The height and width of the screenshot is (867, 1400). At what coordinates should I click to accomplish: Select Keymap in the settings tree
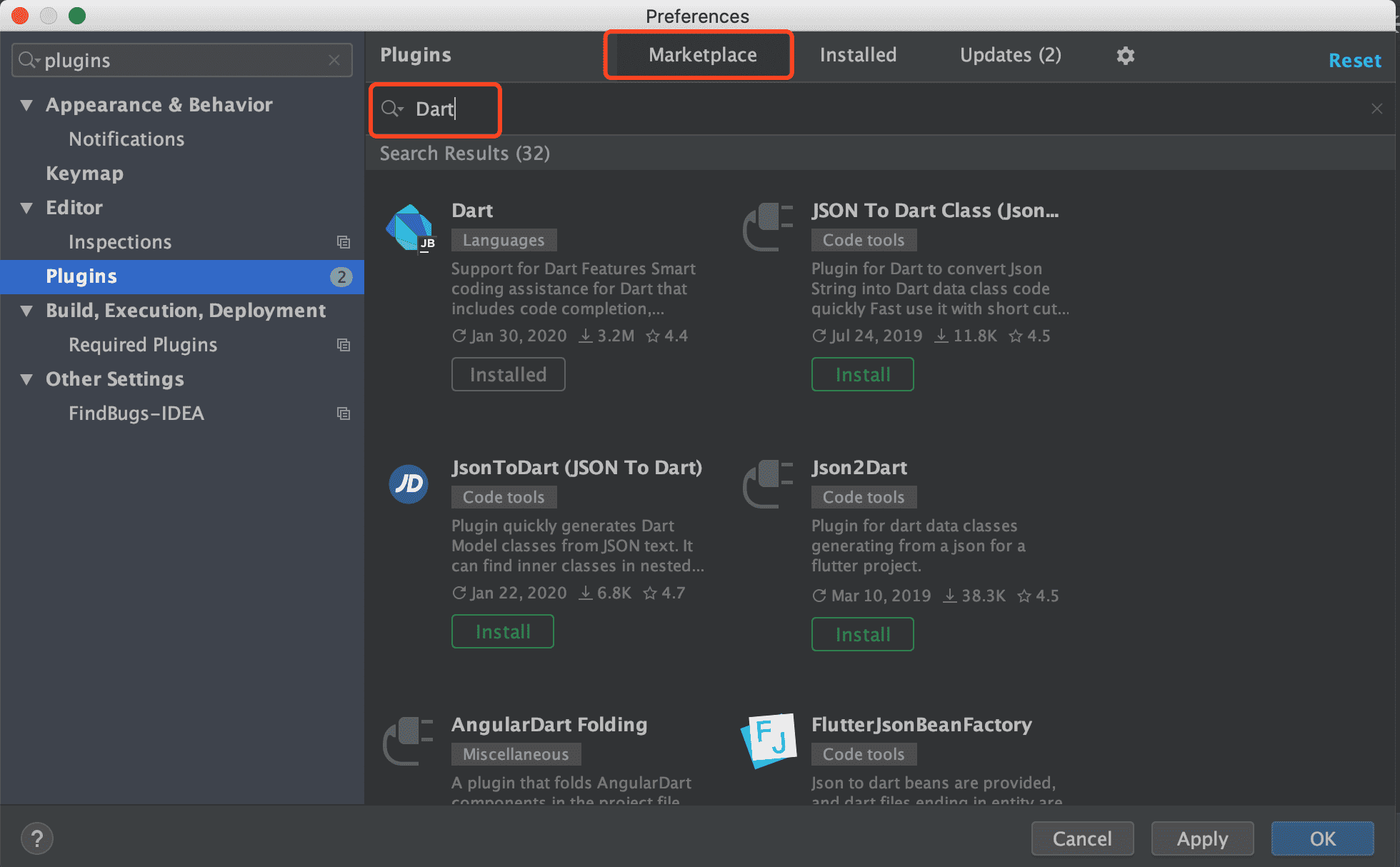(84, 174)
